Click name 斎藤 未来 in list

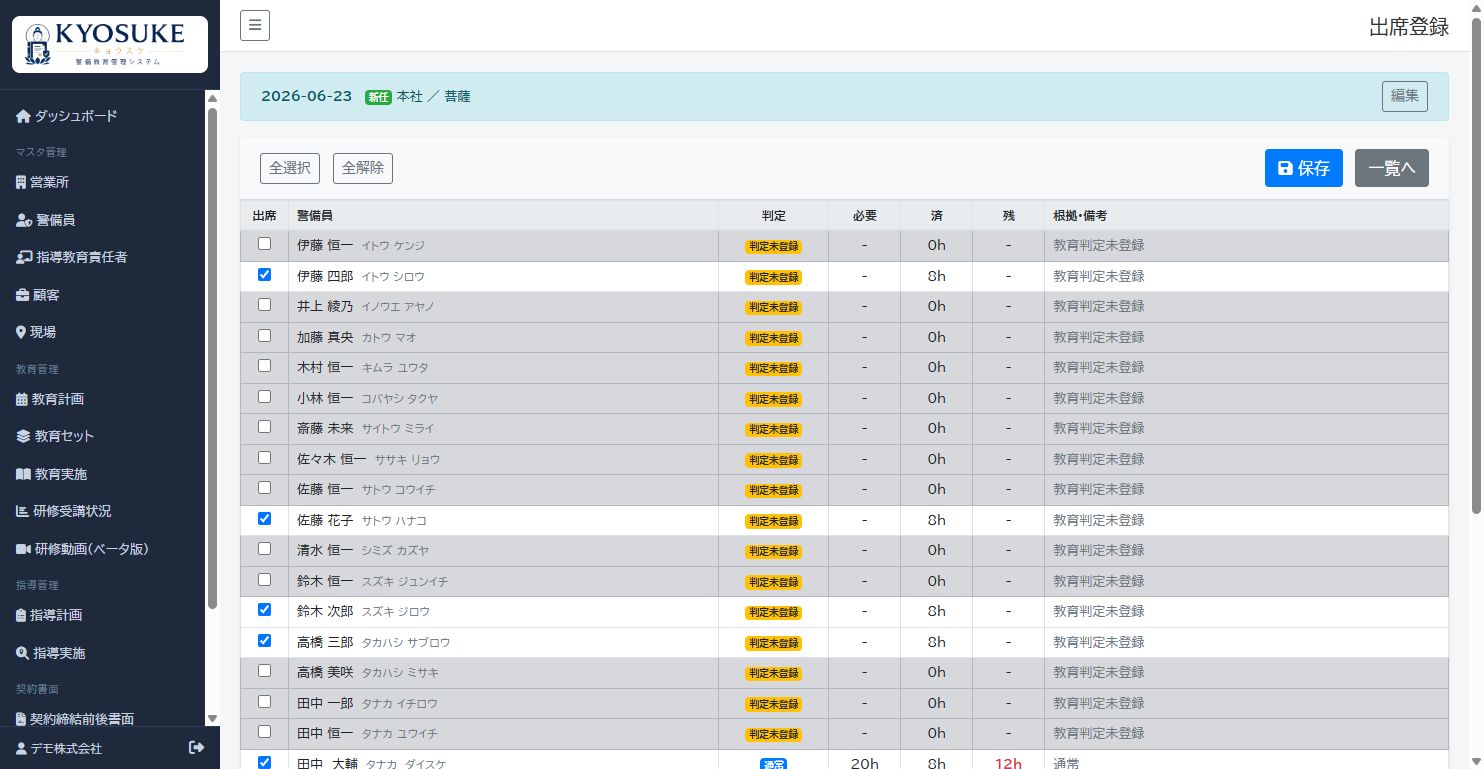click(x=325, y=428)
